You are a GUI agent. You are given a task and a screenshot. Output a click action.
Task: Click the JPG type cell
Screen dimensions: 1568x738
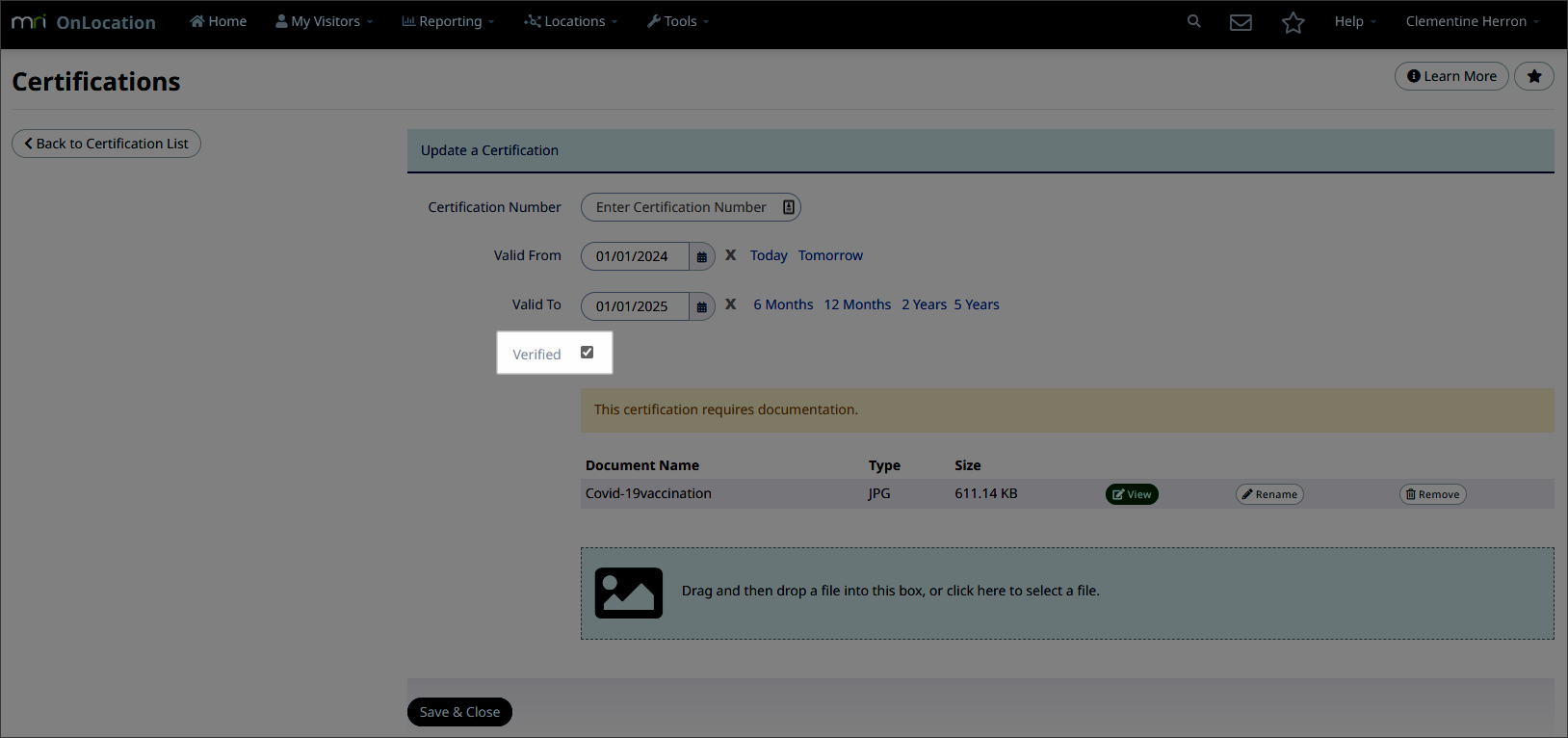tap(879, 493)
